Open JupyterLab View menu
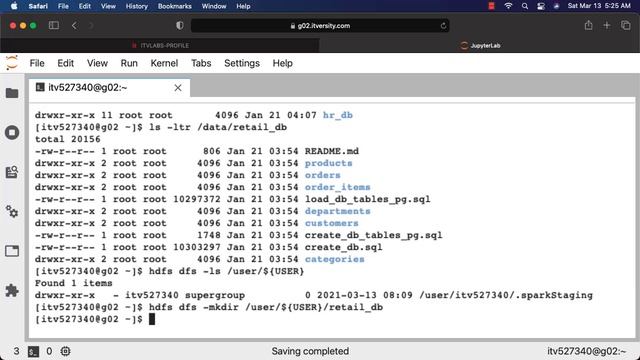Viewport: 640px width, 360px height. click(97, 63)
